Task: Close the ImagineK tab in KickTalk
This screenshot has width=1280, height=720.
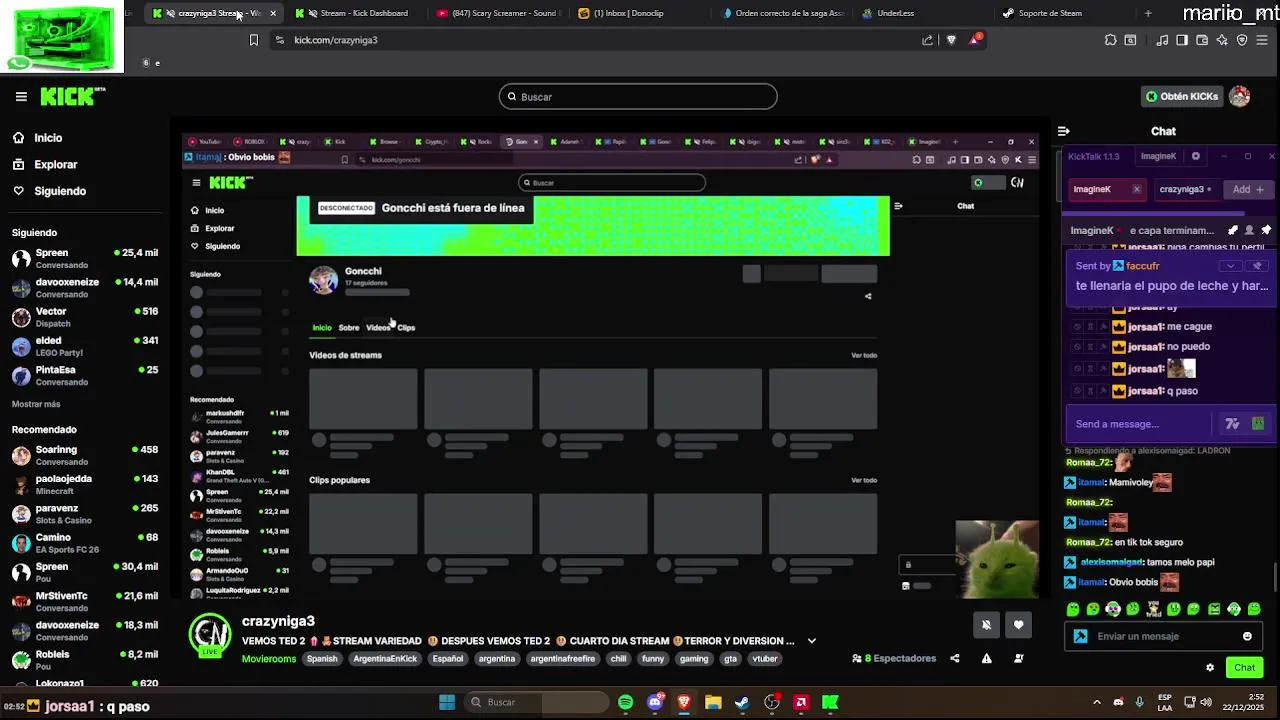Action: tap(1136, 189)
